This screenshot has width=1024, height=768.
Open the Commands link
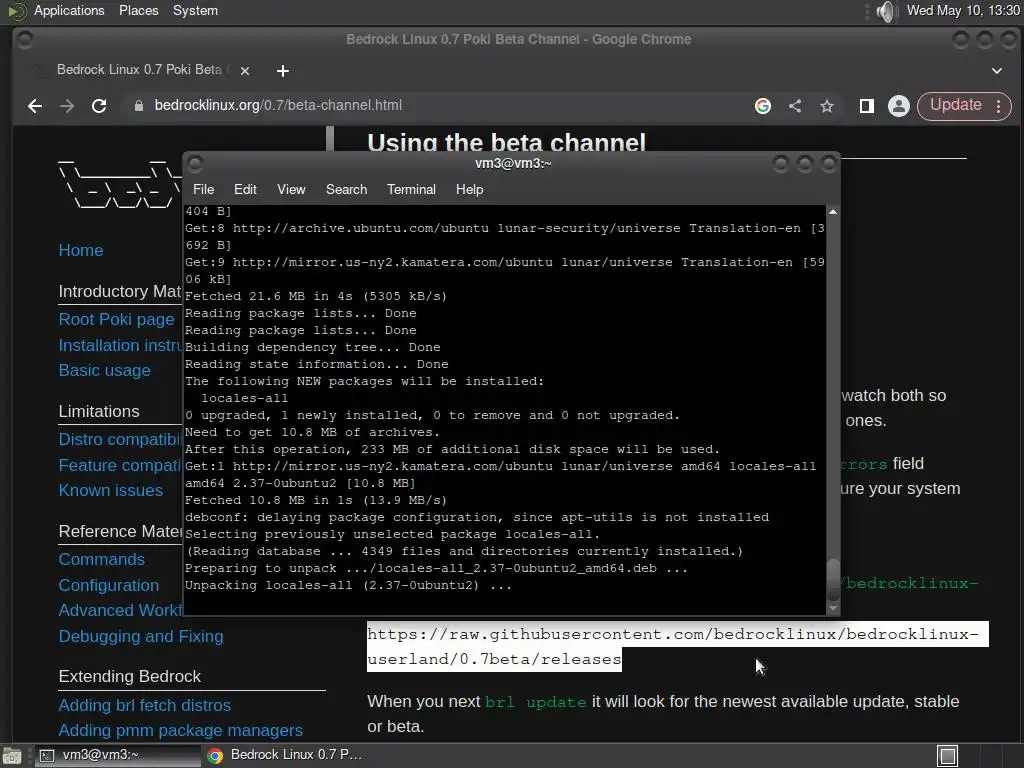coord(101,560)
